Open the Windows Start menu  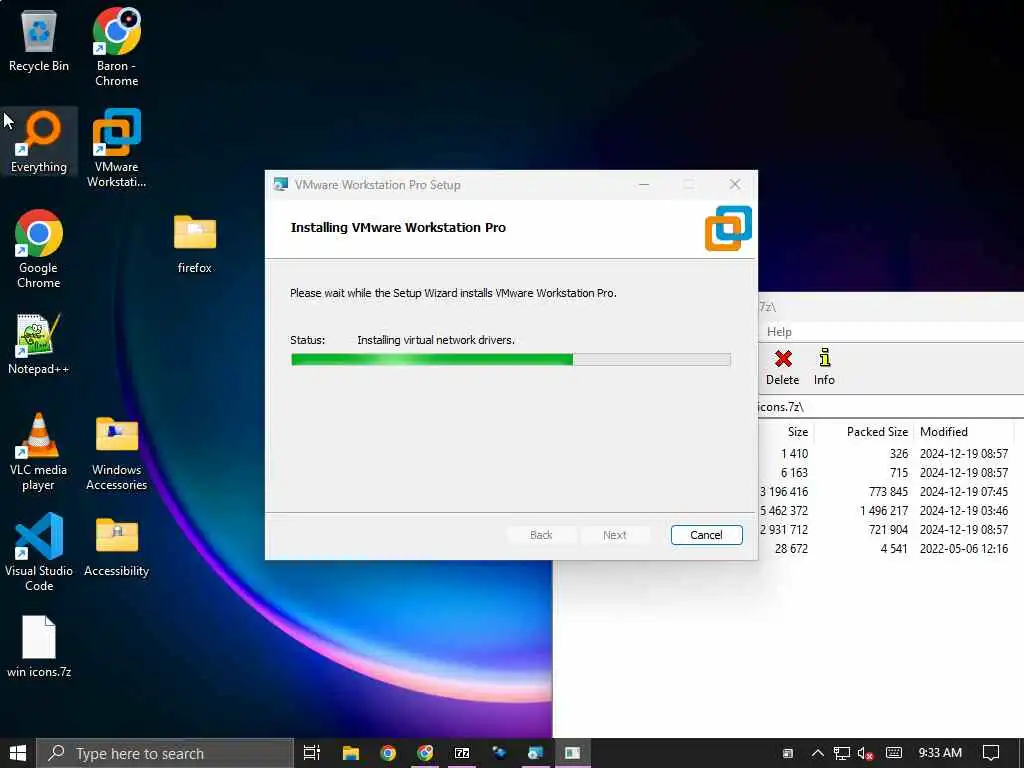(x=18, y=753)
